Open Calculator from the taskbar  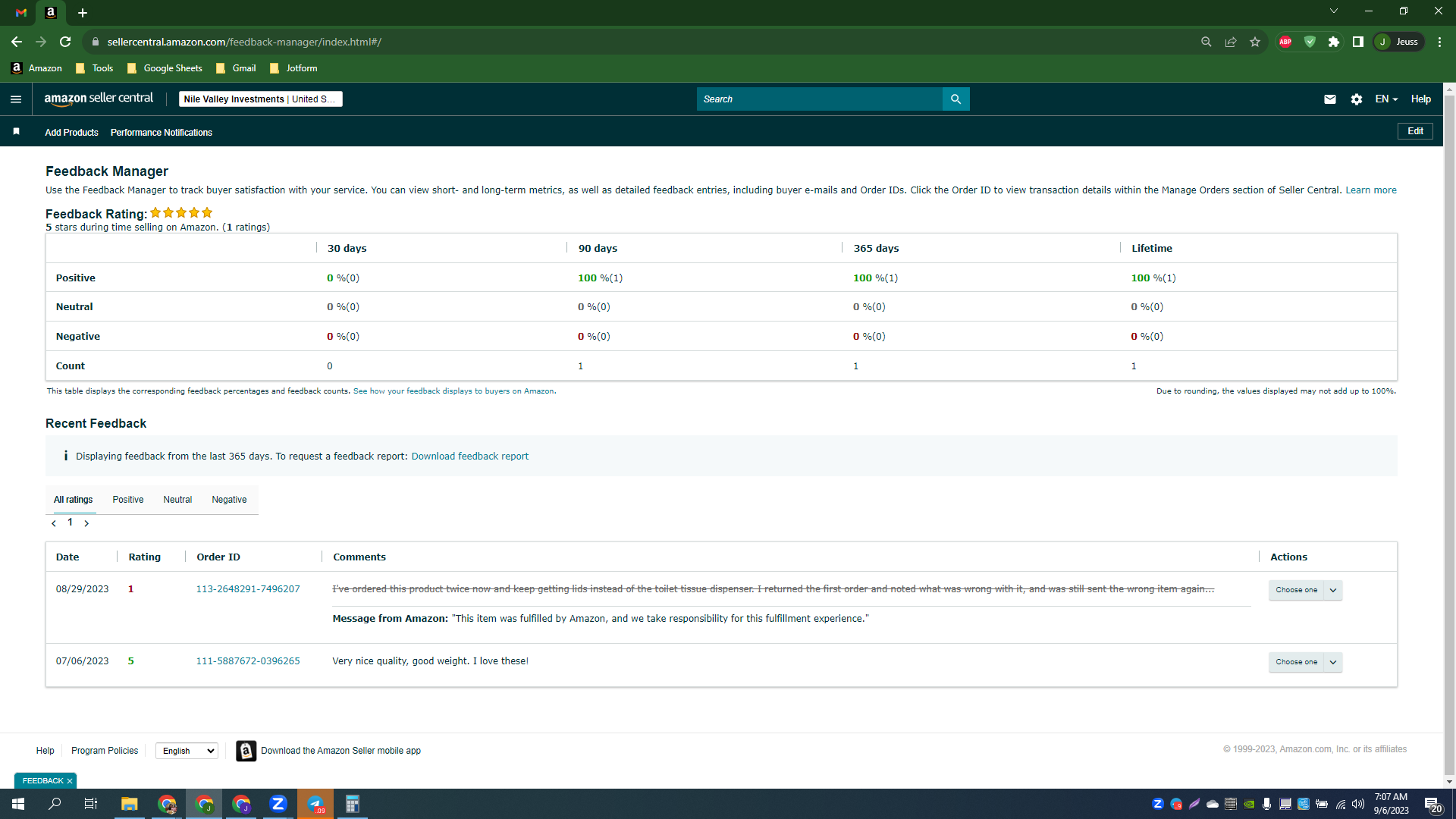point(353,804)
